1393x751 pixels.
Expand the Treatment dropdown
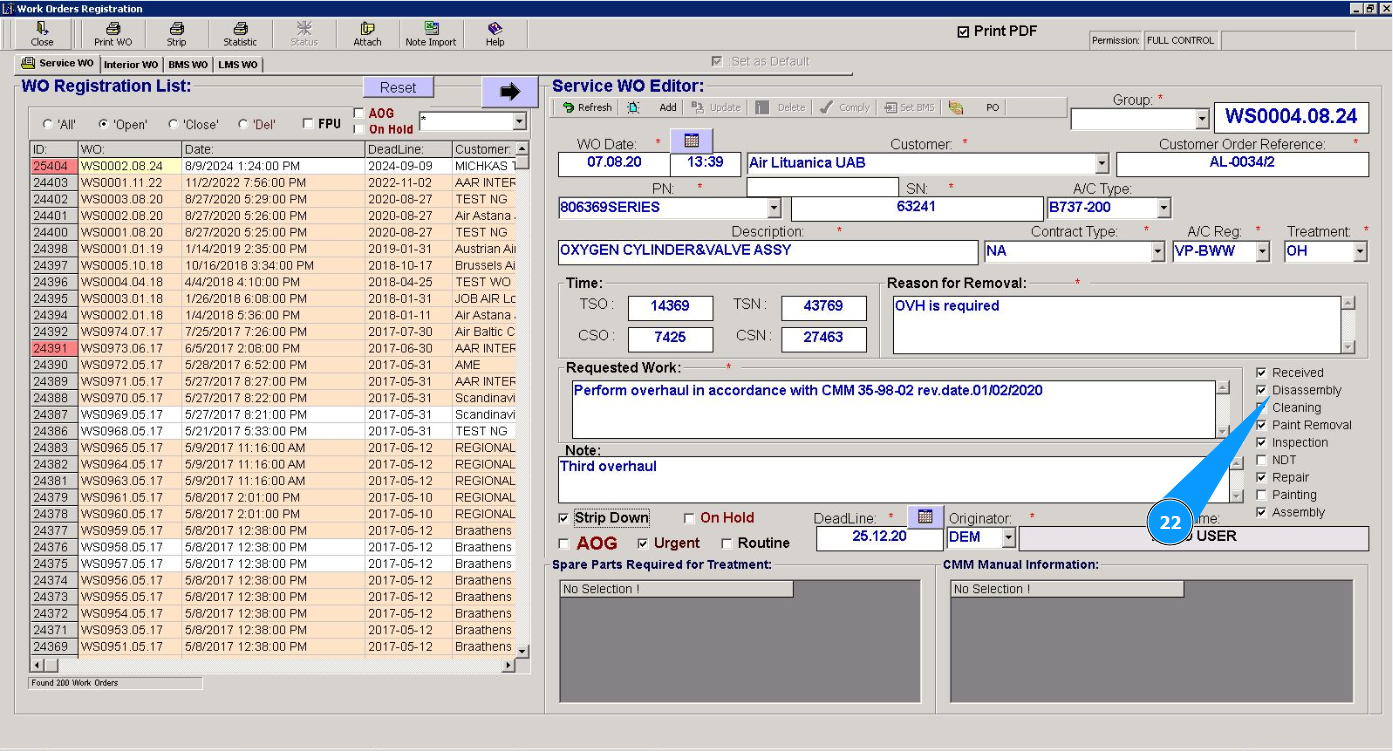(1360, 252)
